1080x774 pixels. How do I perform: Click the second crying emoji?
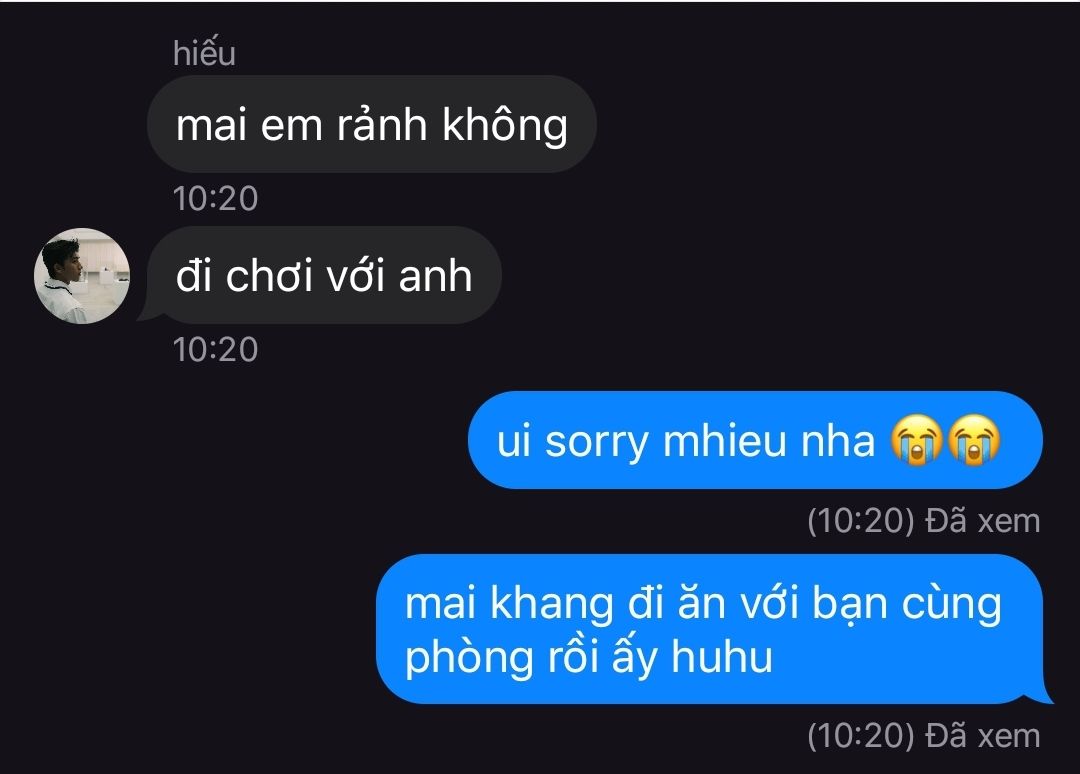click(x=974, y=441)
